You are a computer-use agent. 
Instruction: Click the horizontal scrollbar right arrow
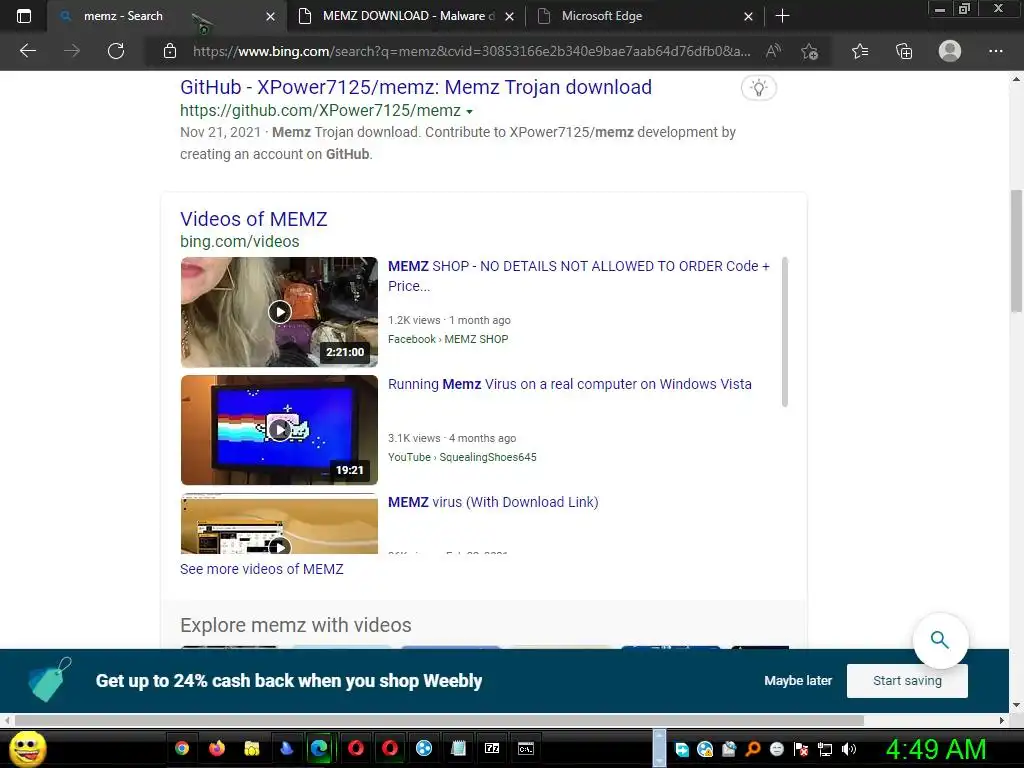1002,720
